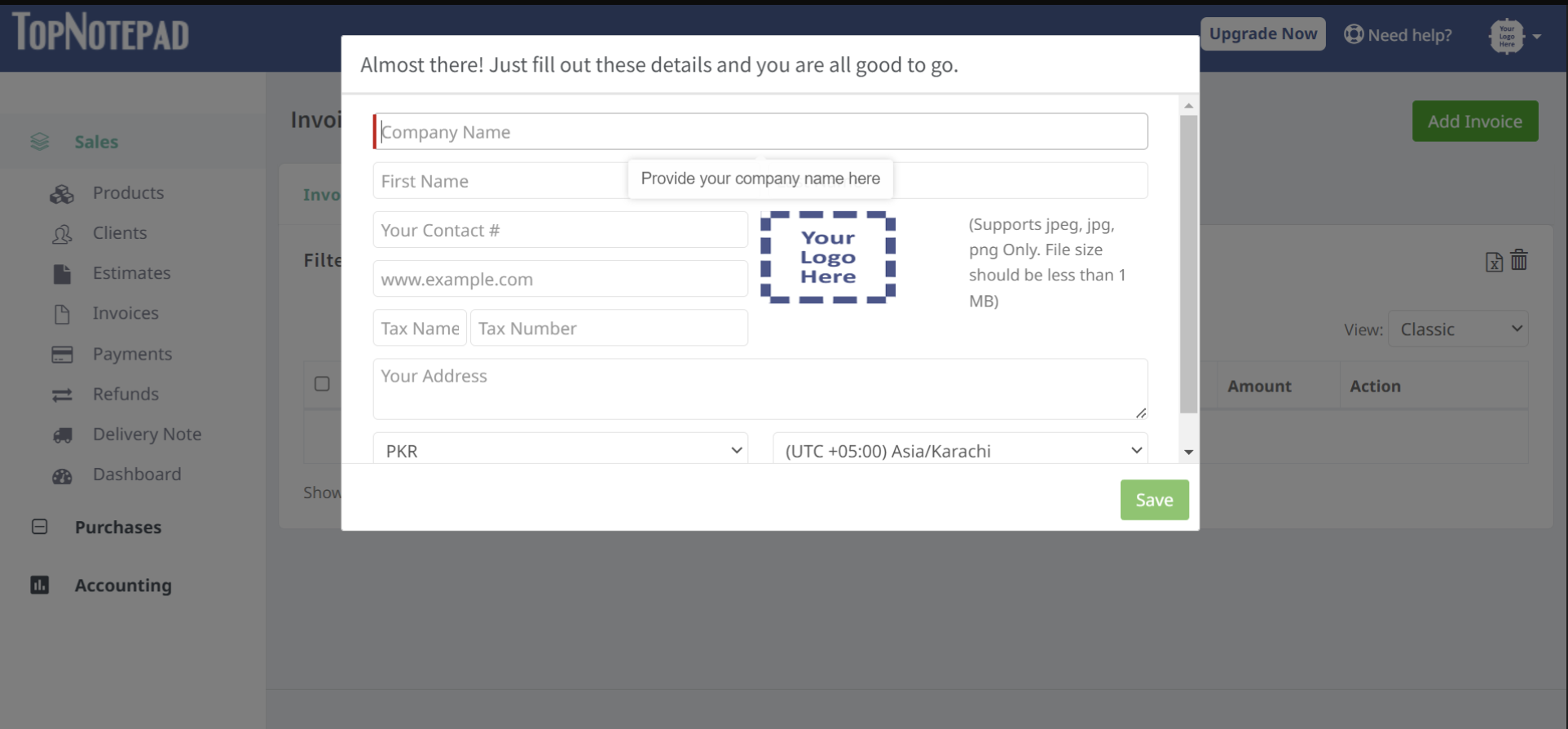The image size is (1568, 729).
Task: Focus the Tax Number field
Action: point(609,328)
